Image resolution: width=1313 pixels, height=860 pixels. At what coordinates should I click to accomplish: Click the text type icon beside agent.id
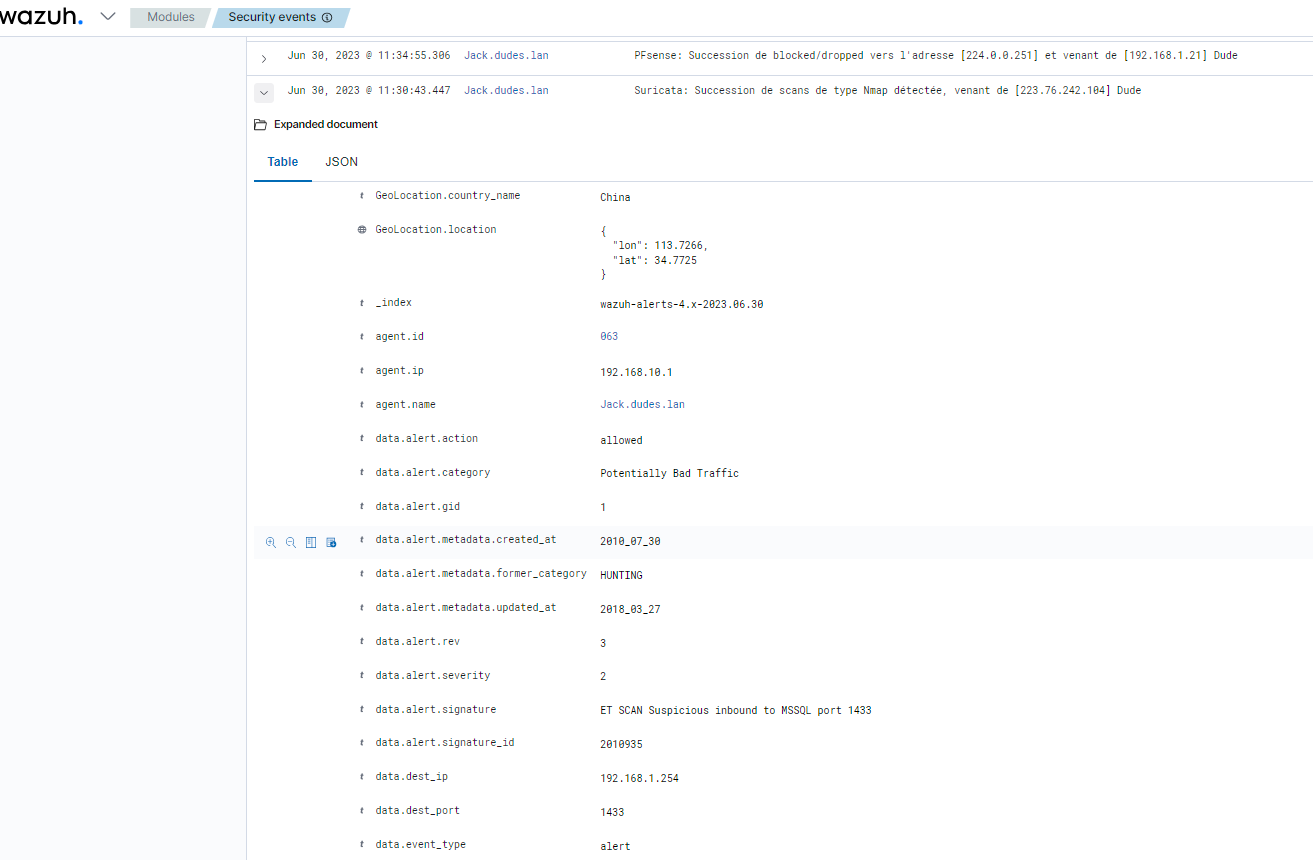click(362, 337)
